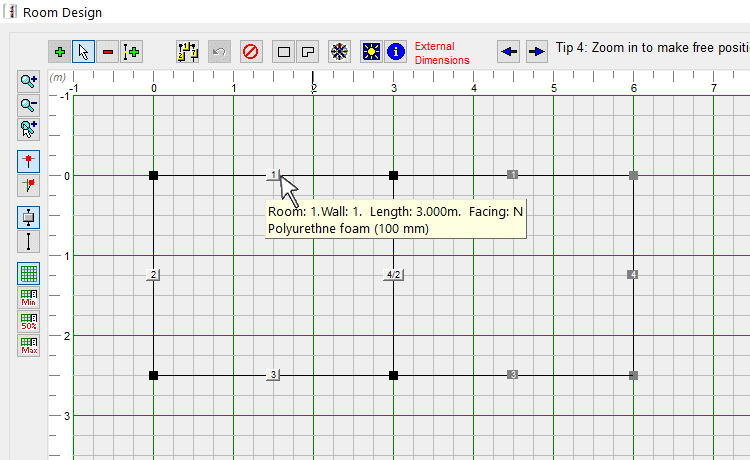Toggle the thick wall display mode
This screenshot has width=750, height=460.
[x=28, y=218]
